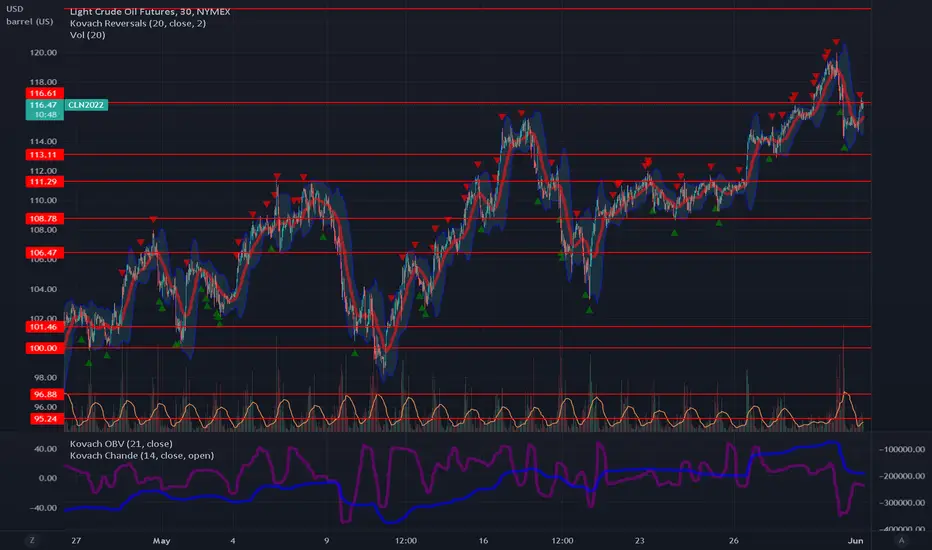Click the 95.24 red price level label
932x550 pixels.
46,419
